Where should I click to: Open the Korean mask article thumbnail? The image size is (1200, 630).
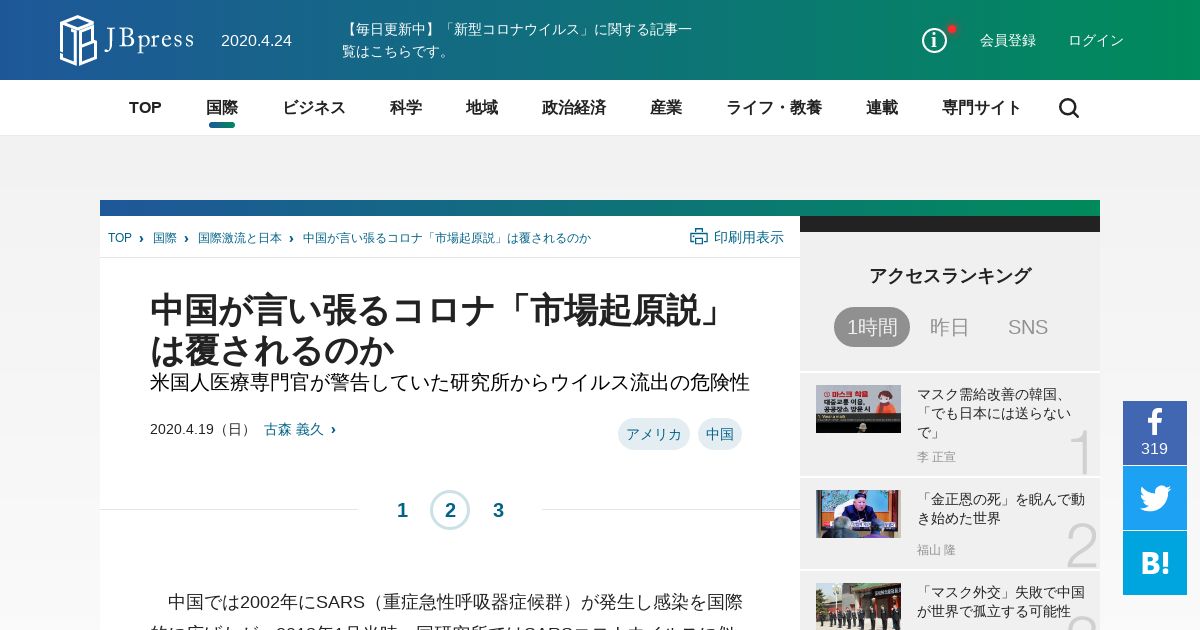click(858, 409)
